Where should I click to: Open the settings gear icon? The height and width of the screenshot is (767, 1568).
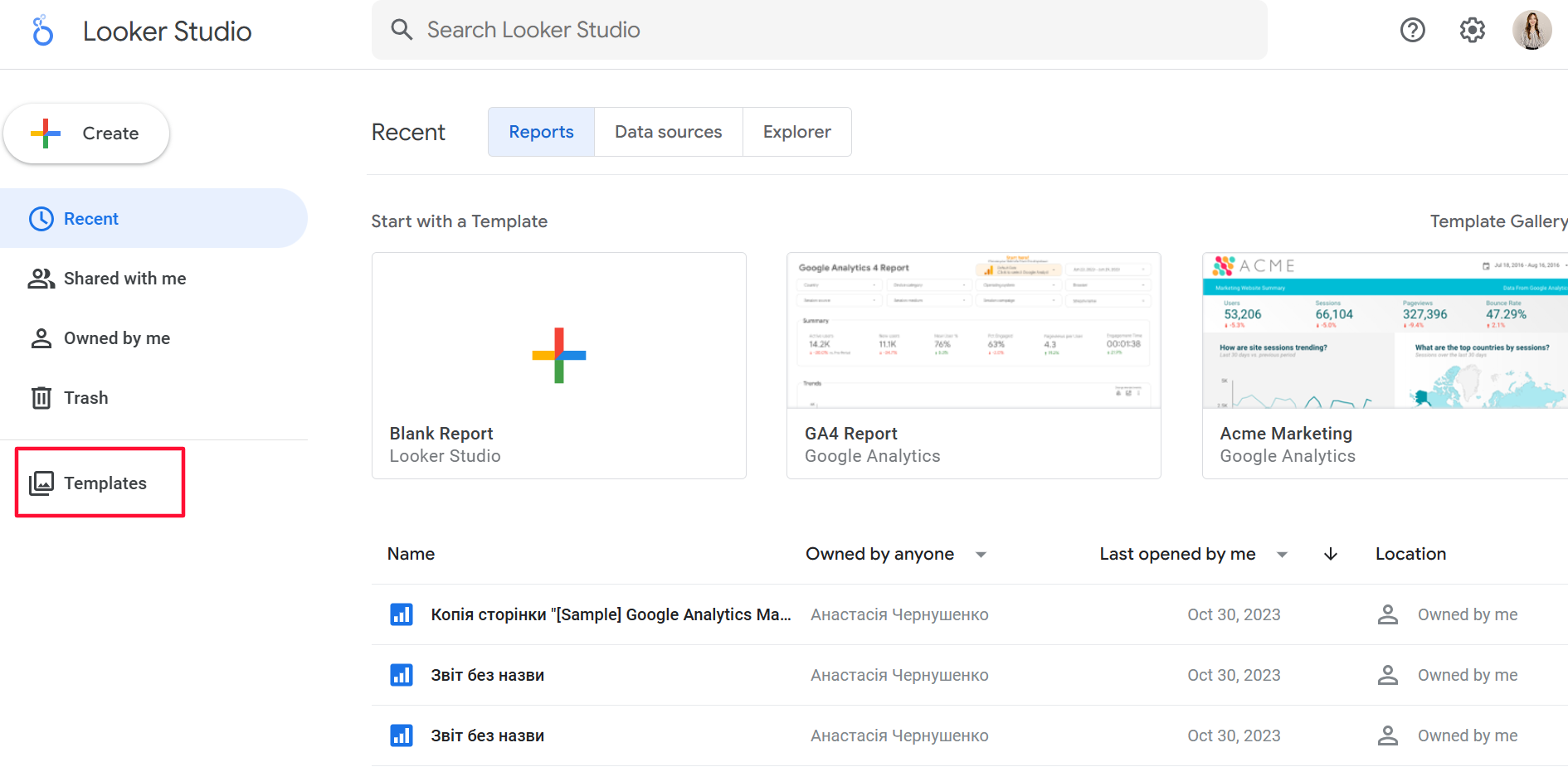click(x=1473, y=30)
